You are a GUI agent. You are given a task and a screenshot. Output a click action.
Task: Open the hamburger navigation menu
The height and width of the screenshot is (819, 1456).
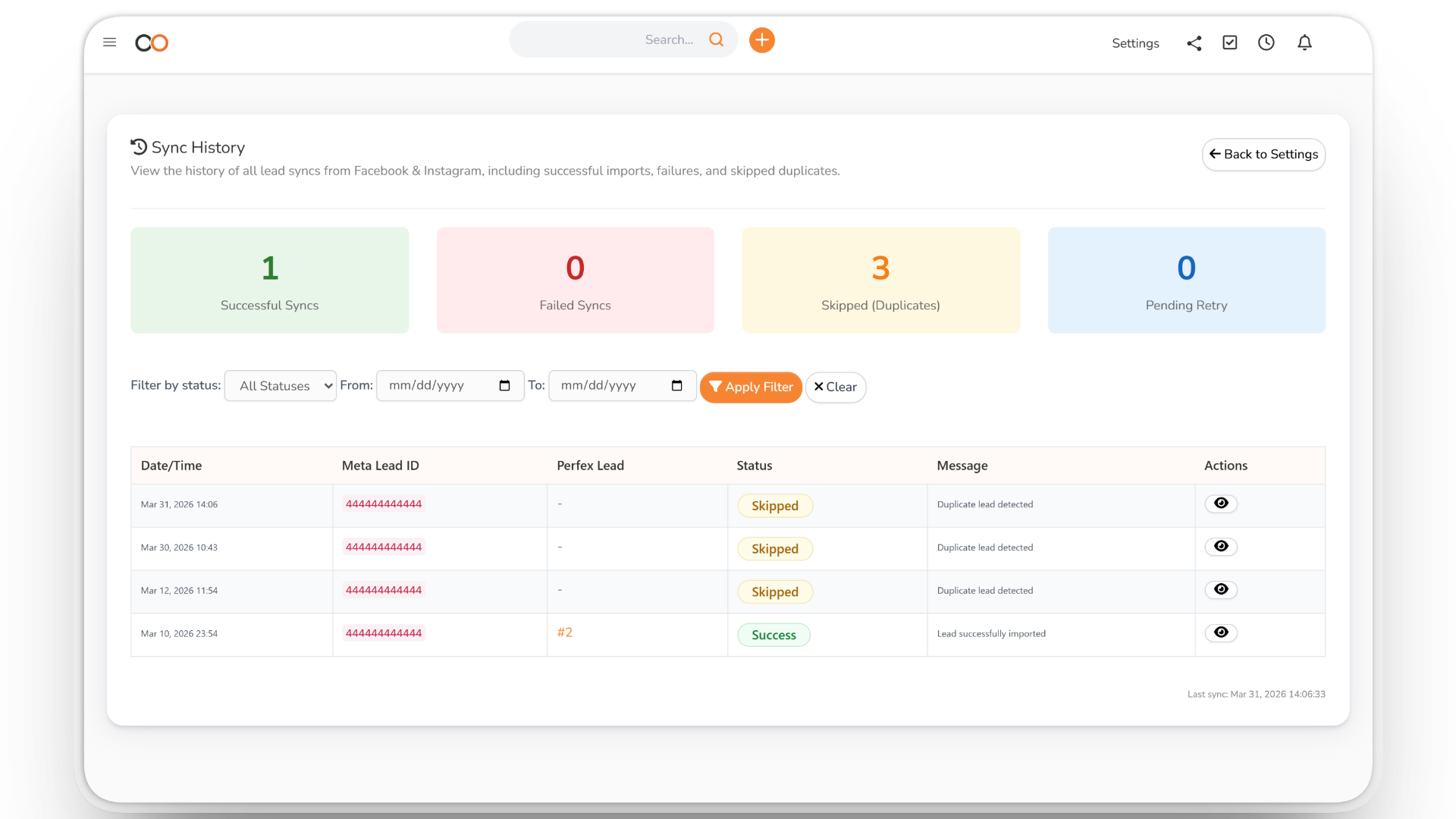110,42
